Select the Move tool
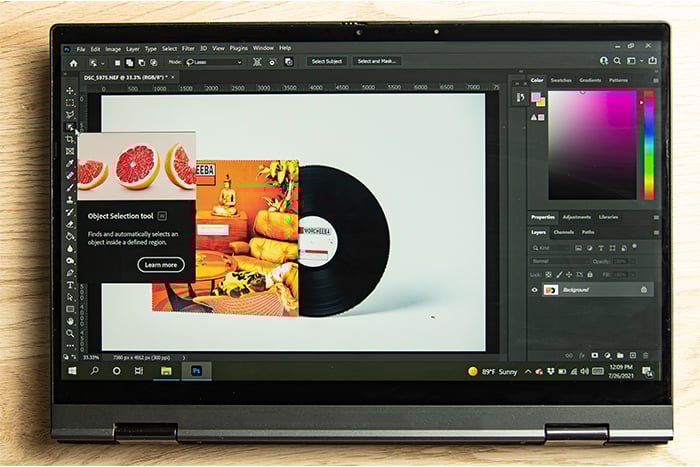The height and width of the screenshot is (467, 700). click(70, 91)
